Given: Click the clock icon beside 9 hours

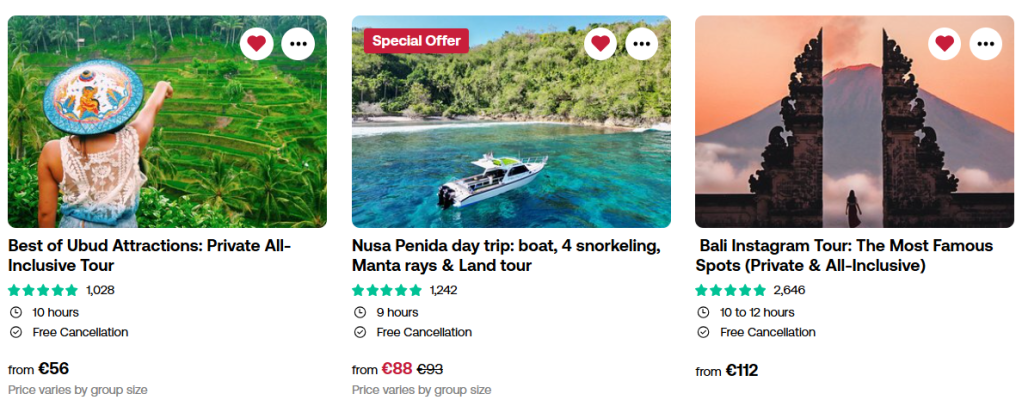Looking at the screenshot, I should tap(359, 312).
